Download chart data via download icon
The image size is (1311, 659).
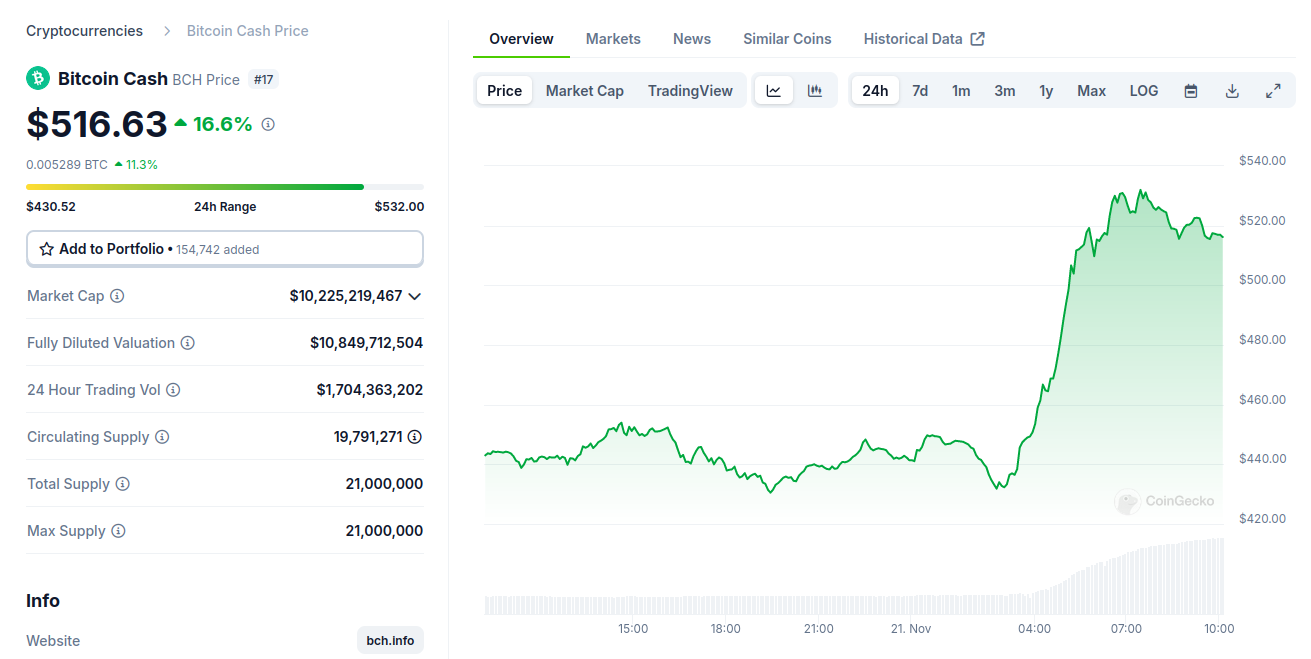[x=1232, y=91]
